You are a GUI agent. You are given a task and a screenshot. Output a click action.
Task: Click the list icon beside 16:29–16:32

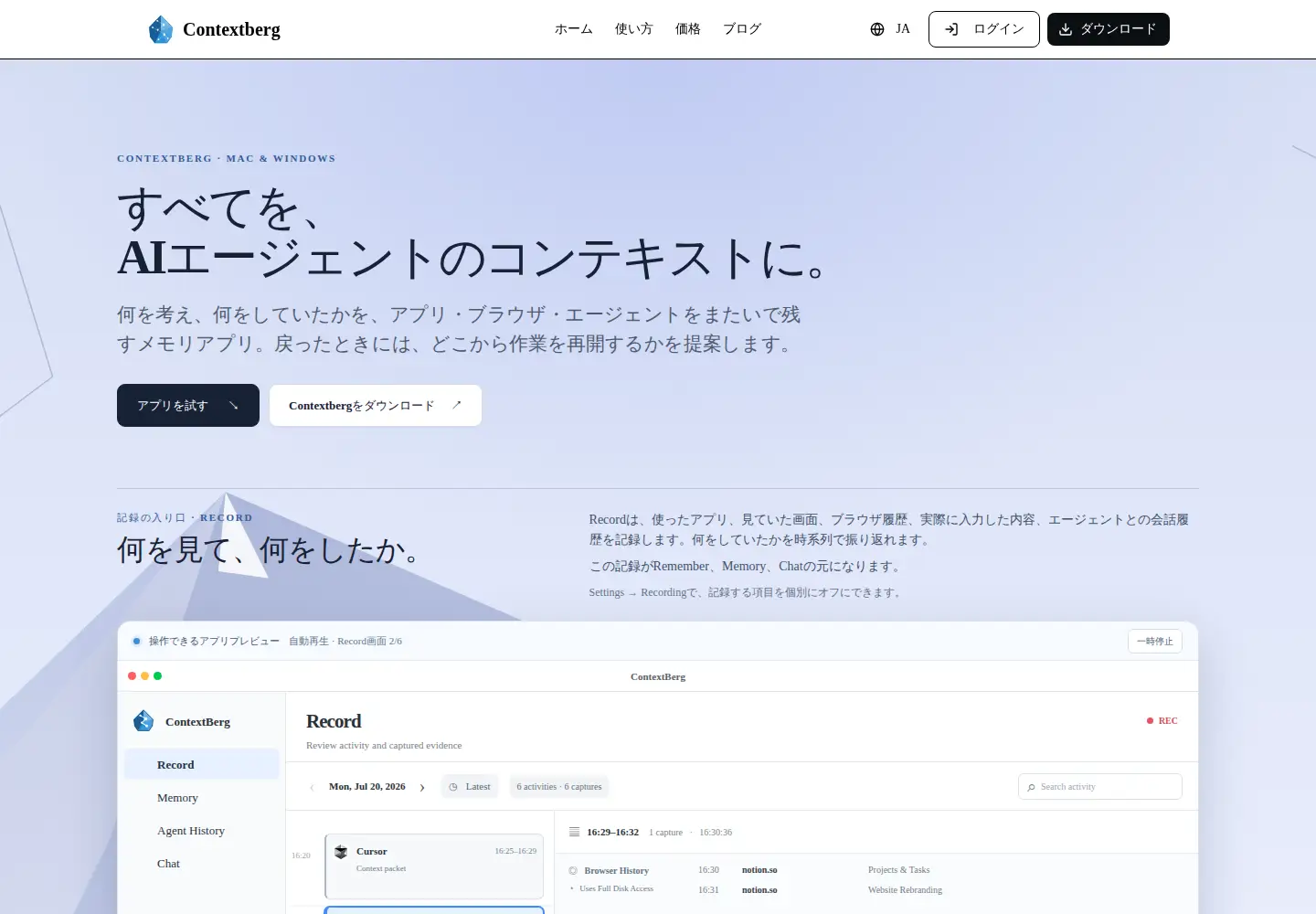574,832
